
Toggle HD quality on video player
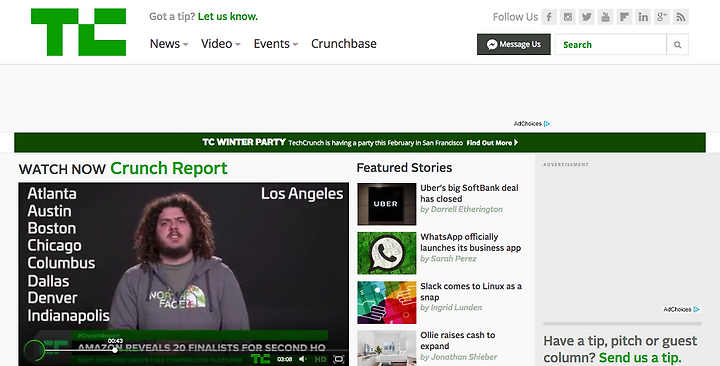coord(320,359)
